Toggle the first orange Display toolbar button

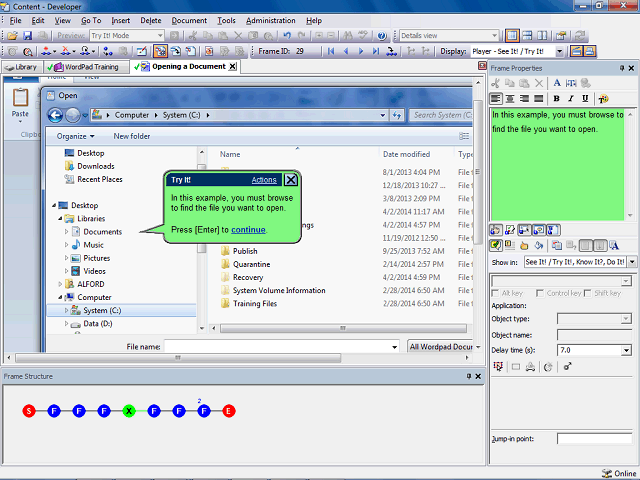(x=576, y=51)
